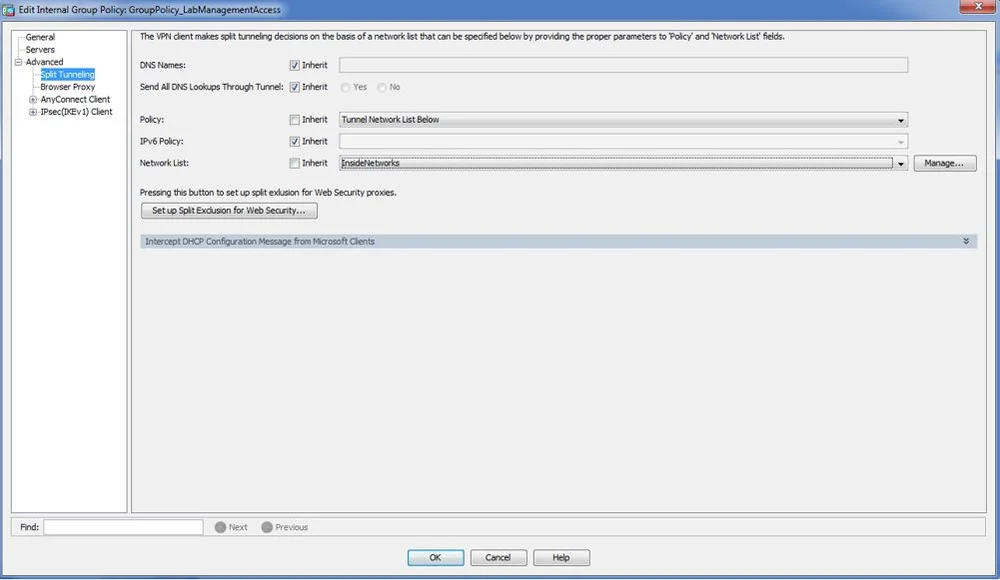
Task: Open the Network List dropdown arrow
Action: coord(900,163)
